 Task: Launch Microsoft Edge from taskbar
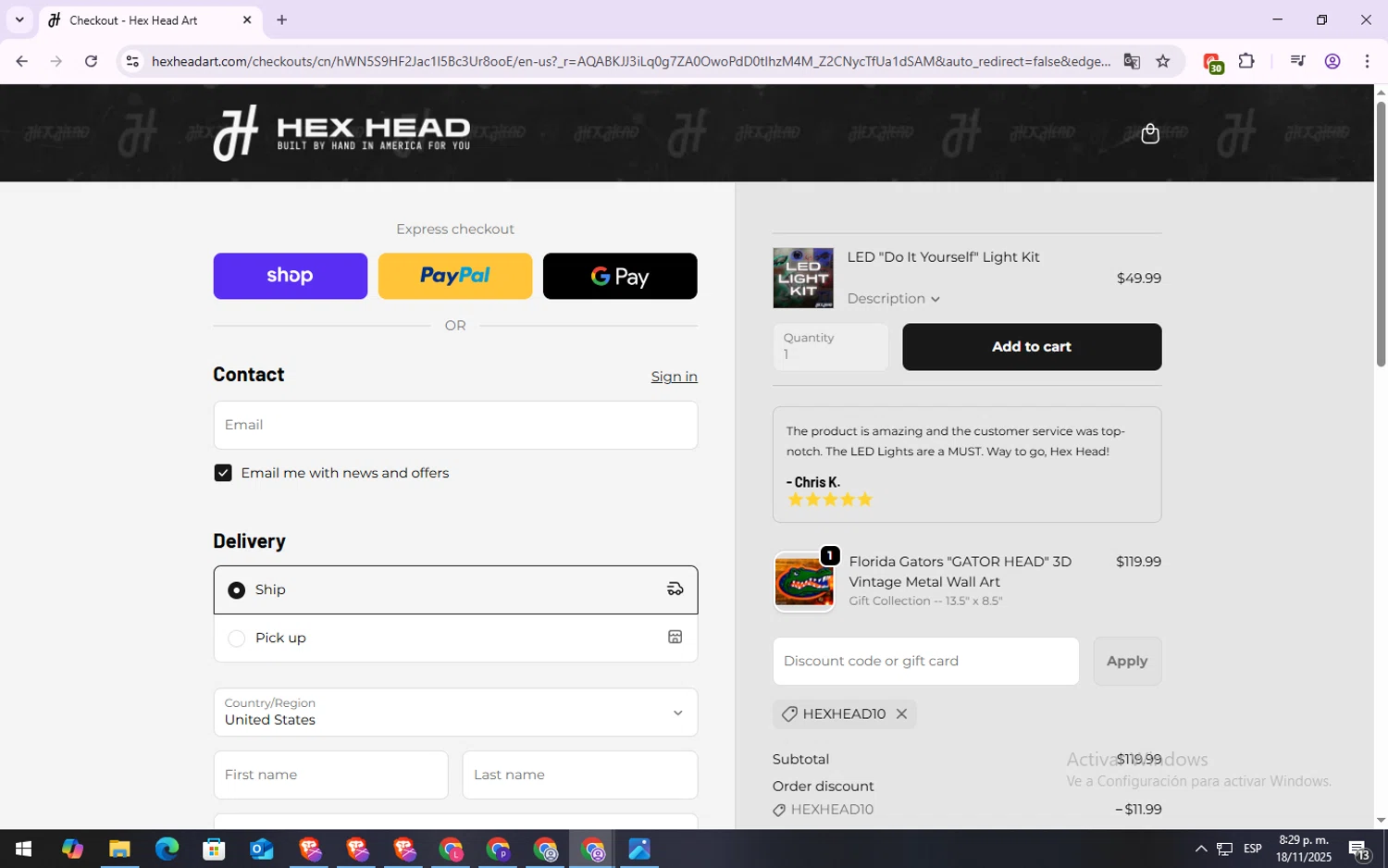pos(167,849)
